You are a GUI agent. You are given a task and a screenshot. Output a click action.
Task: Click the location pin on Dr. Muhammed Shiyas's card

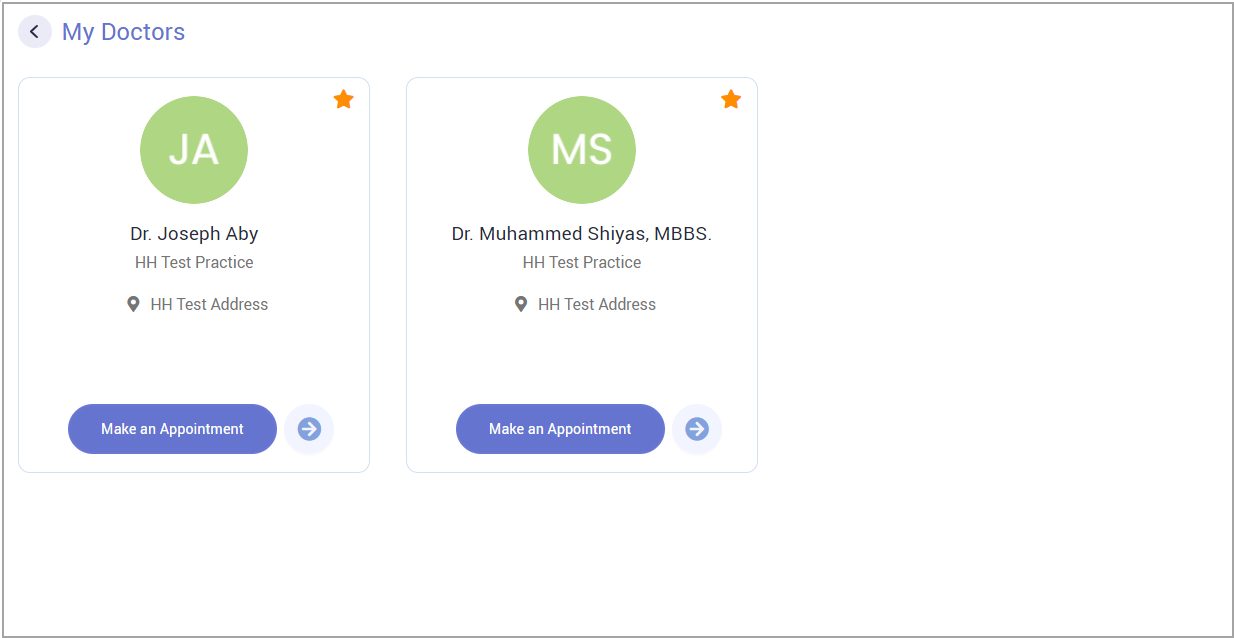click(x=521, y=304)
